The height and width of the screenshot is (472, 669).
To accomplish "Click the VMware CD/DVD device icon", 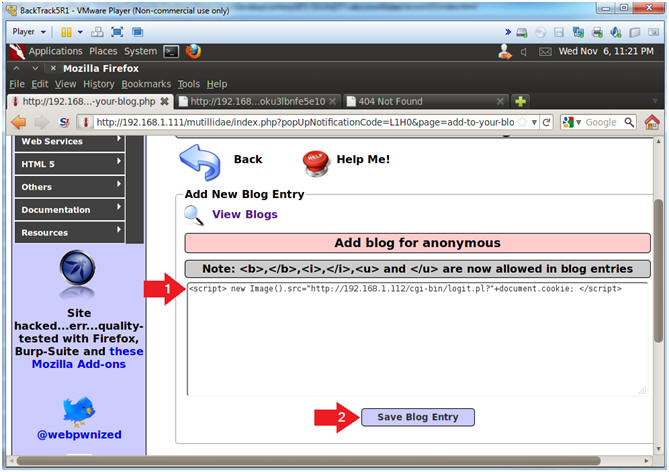I will (x=541, y=32).
